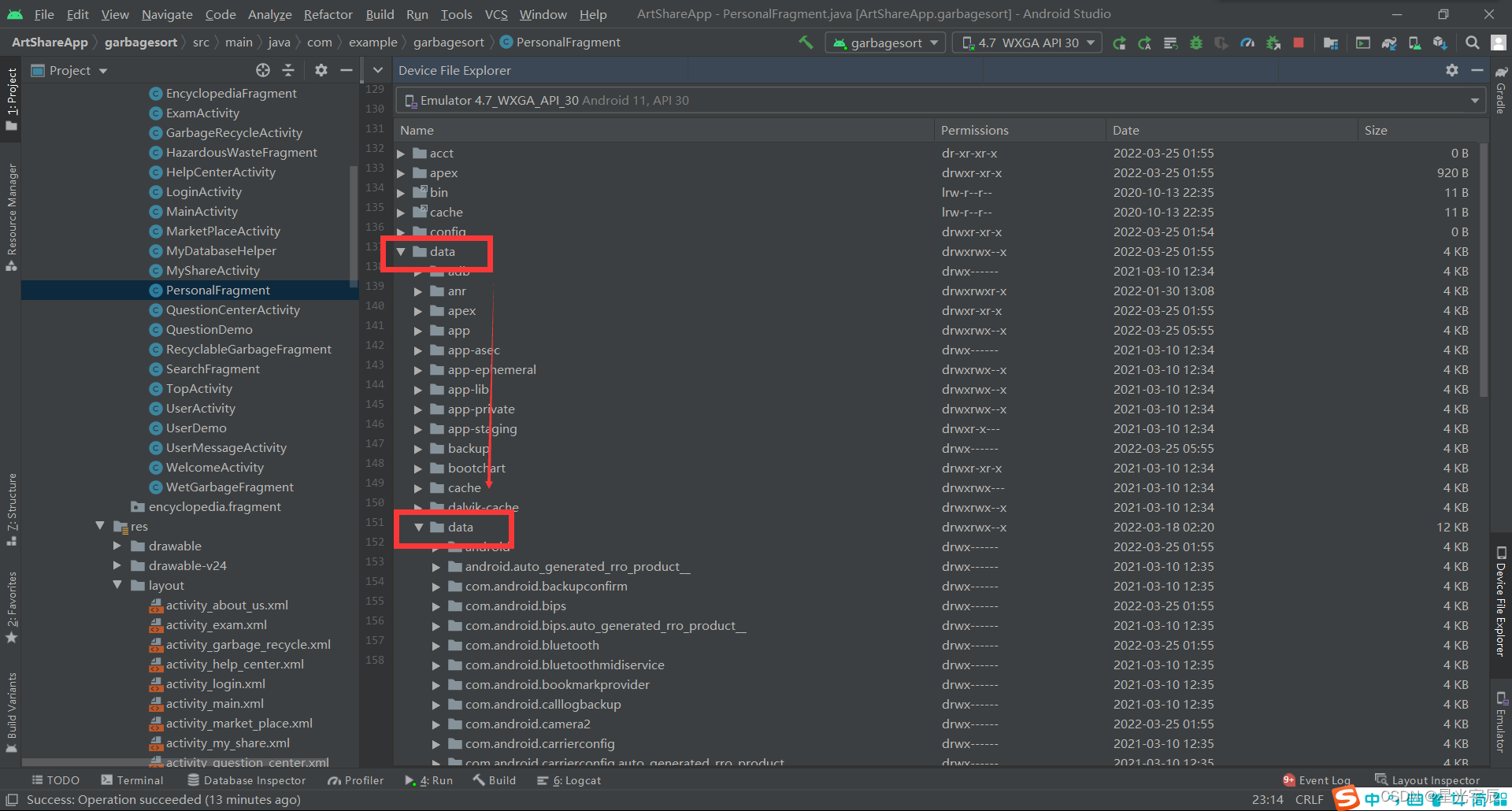Select PersonalFragment in the Project tree
The height and width of the screenshot is (811, 1512).
190,290
